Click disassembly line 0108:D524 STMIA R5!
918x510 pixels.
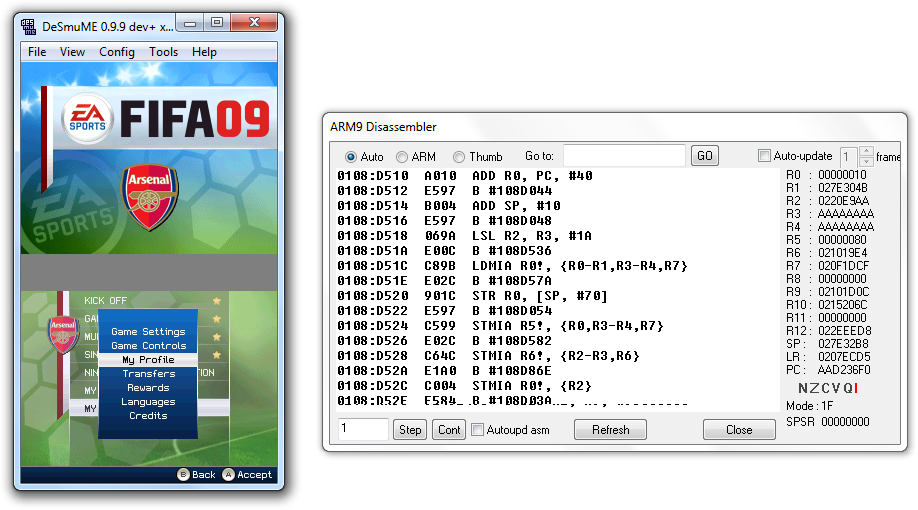pyautogui.click(x=501, y=326)
